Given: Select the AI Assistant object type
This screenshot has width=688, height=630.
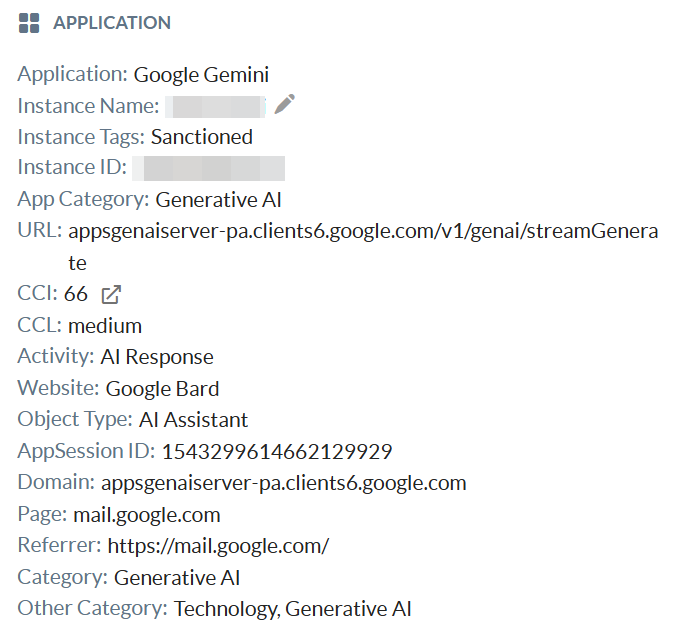Looking at the screenshot, I should pos(194,420).
